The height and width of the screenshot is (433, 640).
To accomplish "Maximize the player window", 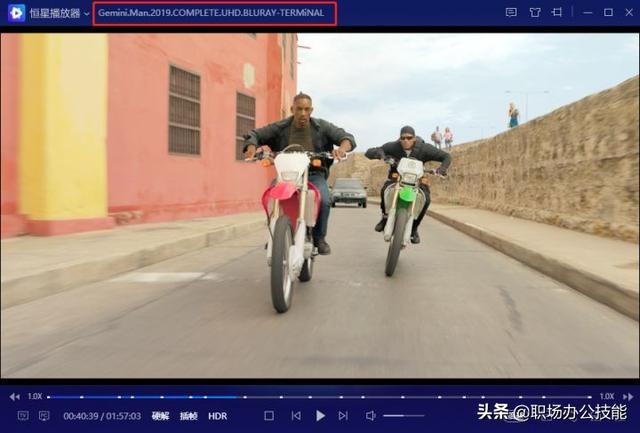I will tap(608, 13).
